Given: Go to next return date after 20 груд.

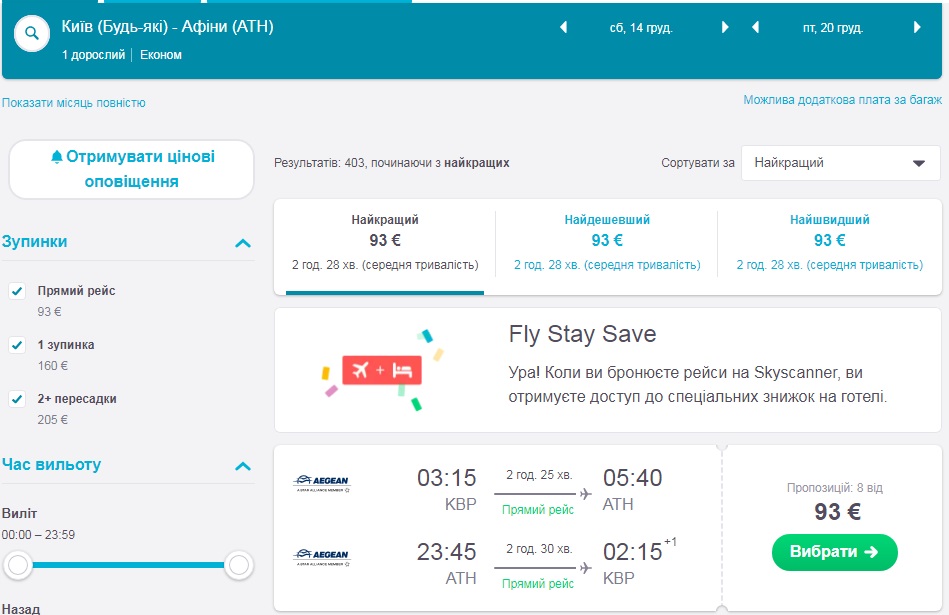Looking at the screenshot, I should [917, 28].
